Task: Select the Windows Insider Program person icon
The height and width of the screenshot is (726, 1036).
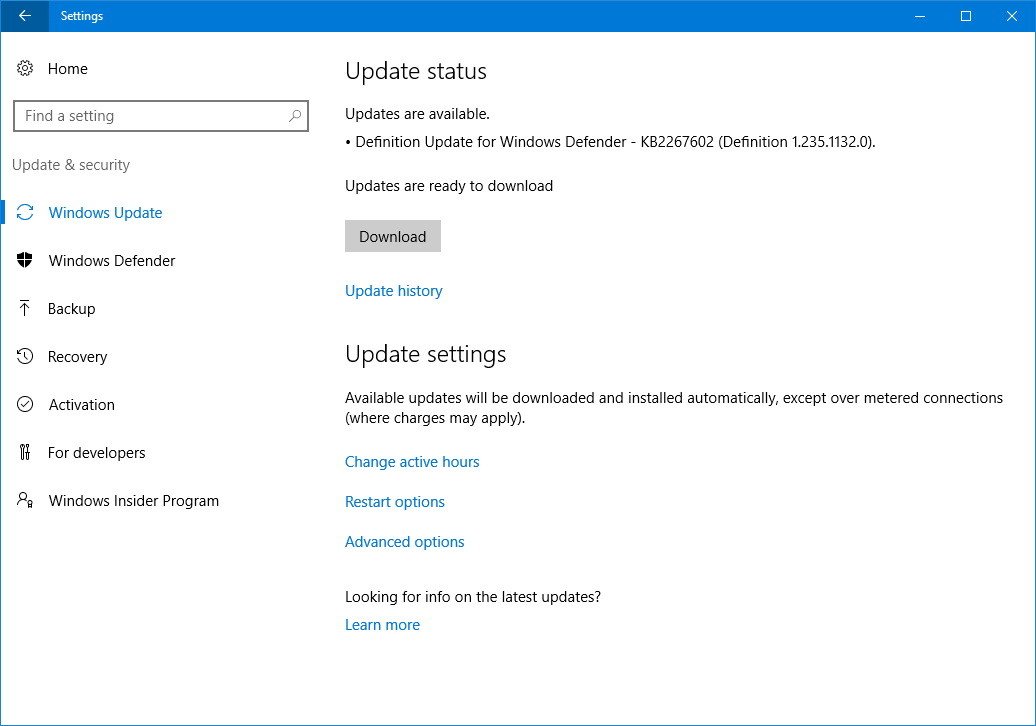Action: coord(25,500)
